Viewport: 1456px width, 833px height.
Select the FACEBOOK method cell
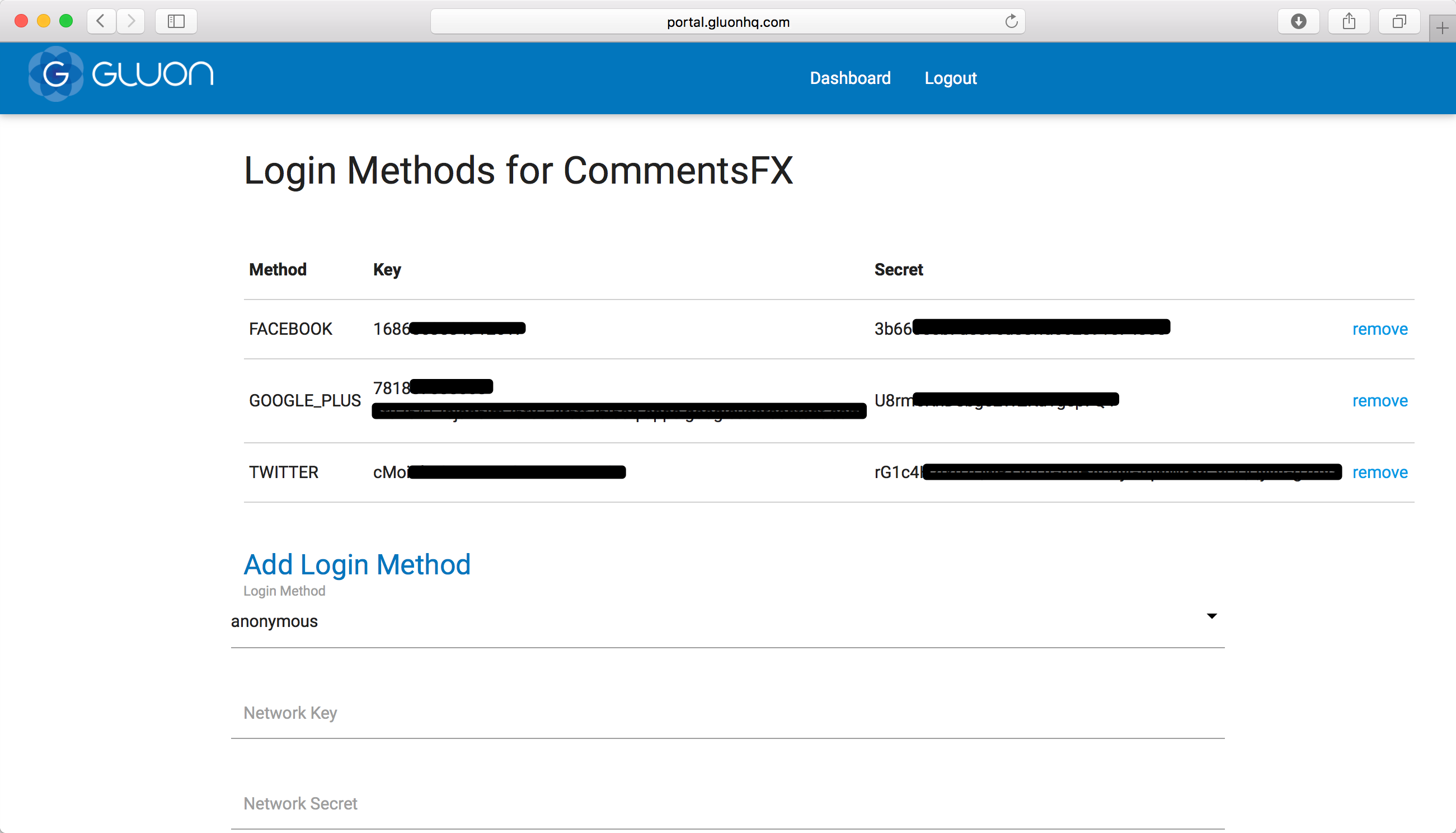(x=290, y=329)
